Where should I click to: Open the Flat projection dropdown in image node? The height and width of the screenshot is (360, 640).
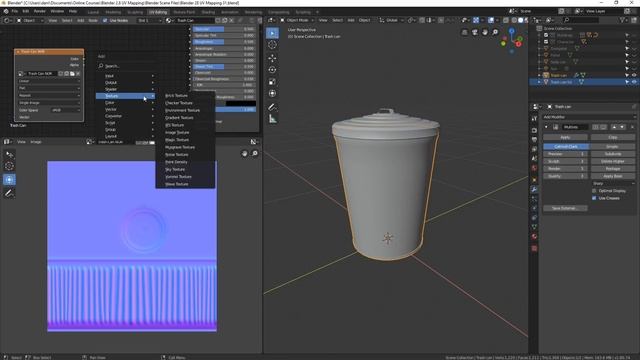coord(49,88)
